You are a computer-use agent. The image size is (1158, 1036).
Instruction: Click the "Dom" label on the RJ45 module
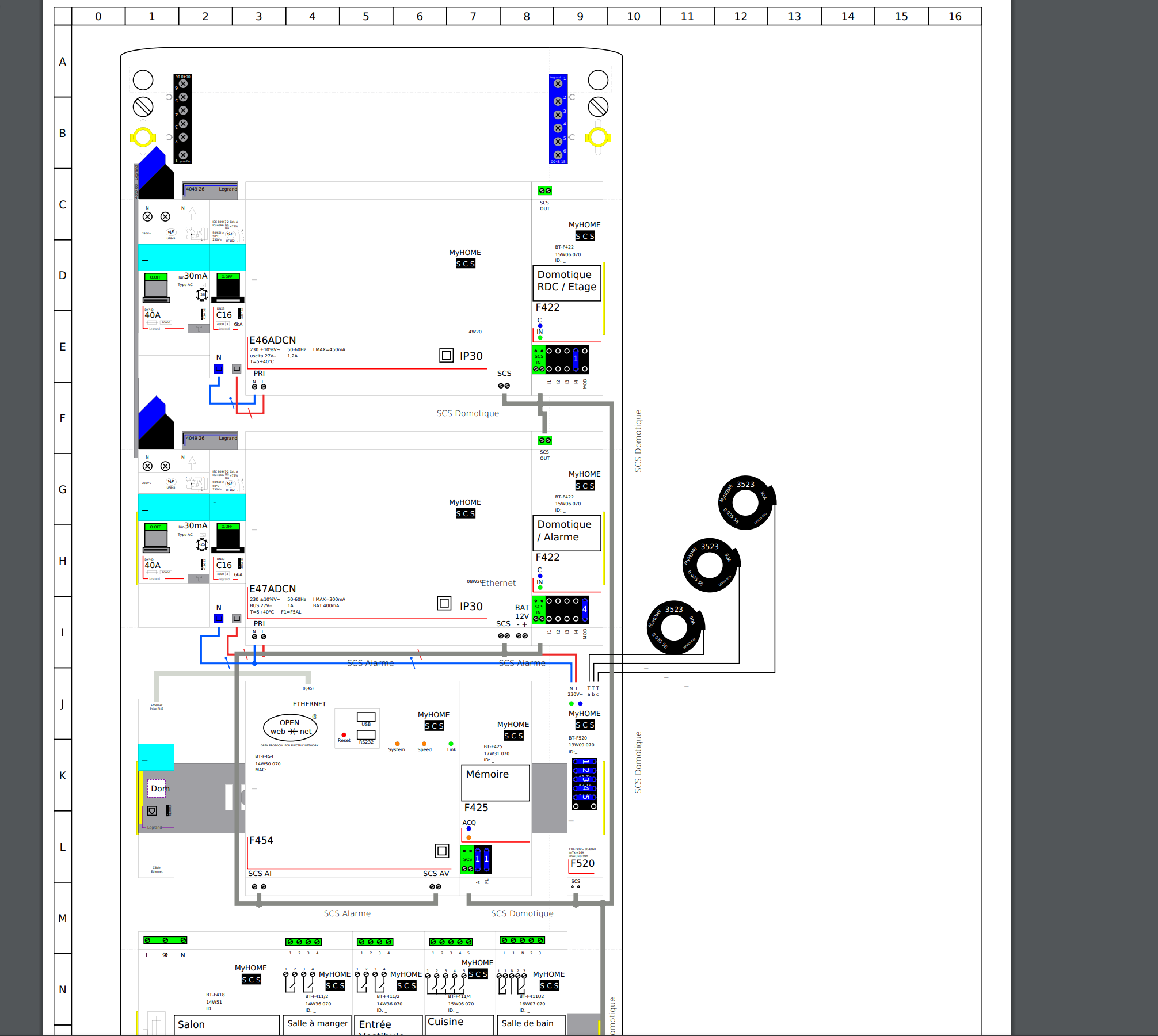pyautogui.click(x=160, y=789)
